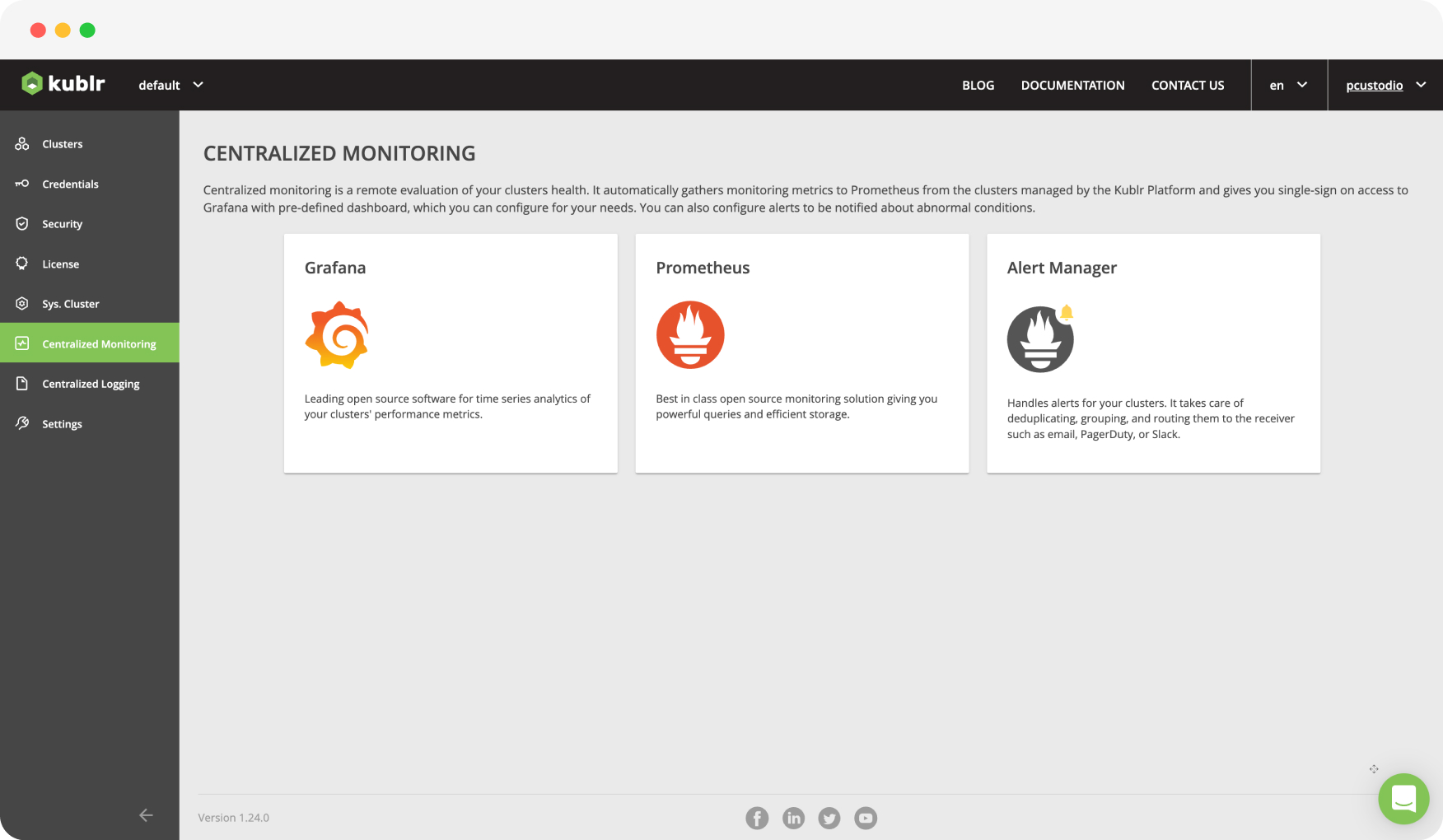Open Sys. Cluster in the sidebar
1443x840 pixels.
click(90, 304)
